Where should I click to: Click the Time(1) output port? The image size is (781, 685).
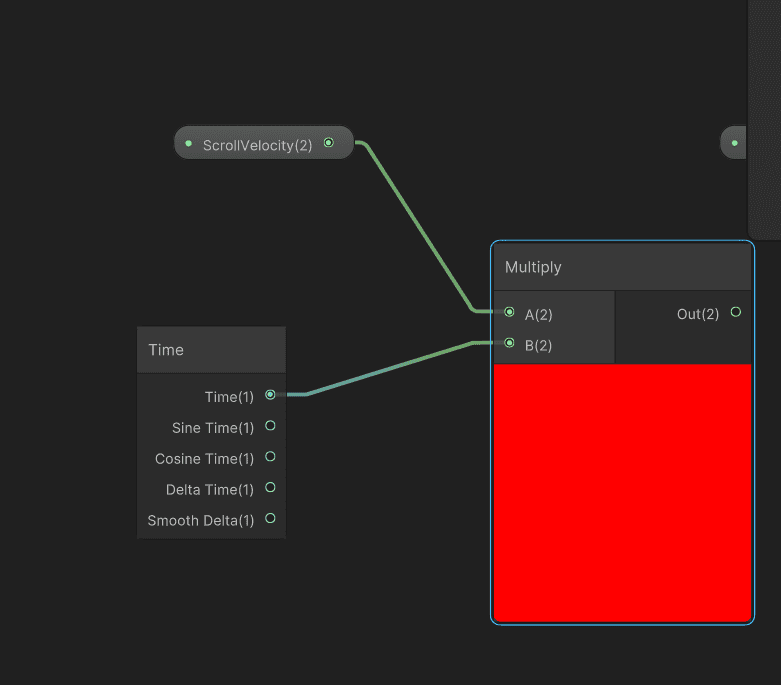270,395
